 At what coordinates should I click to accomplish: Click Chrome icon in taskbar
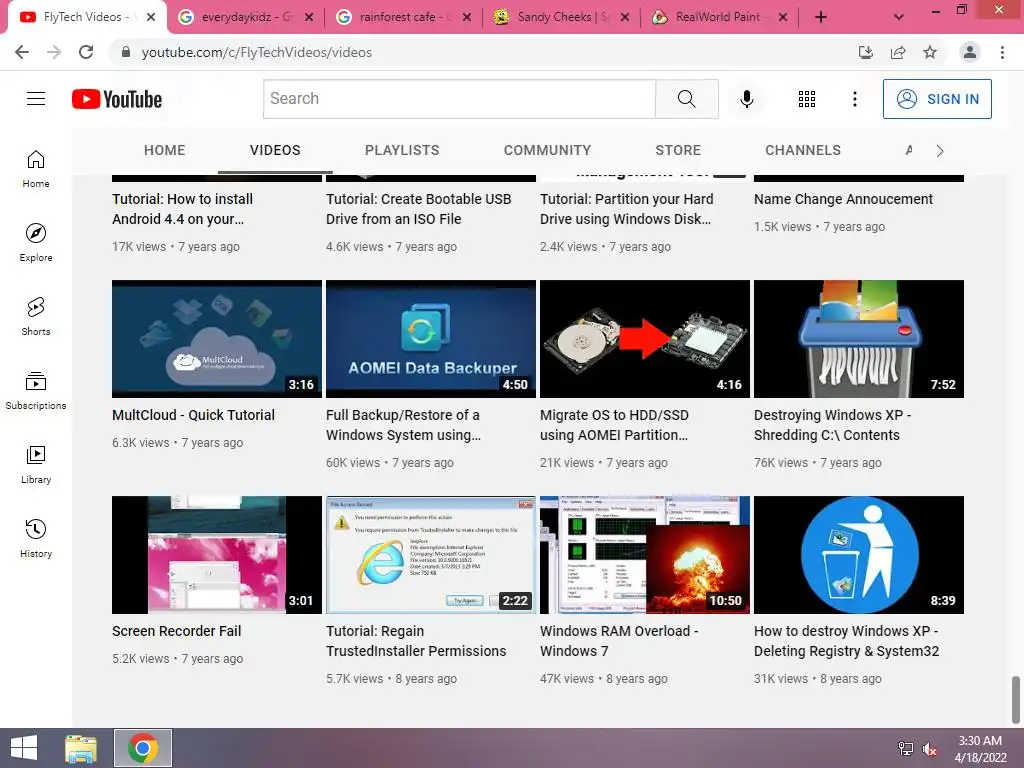[x=143, y=748]
